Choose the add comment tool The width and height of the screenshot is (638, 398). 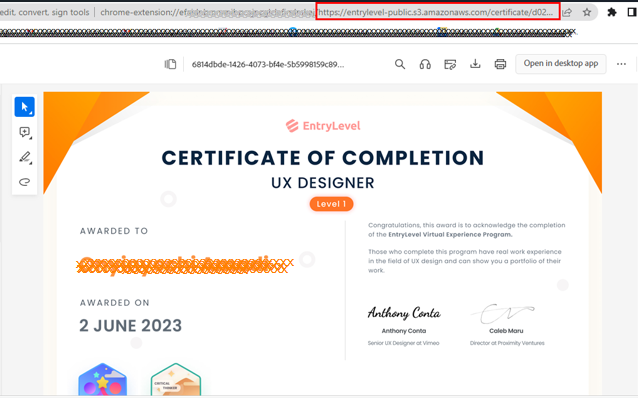(24, 132)
